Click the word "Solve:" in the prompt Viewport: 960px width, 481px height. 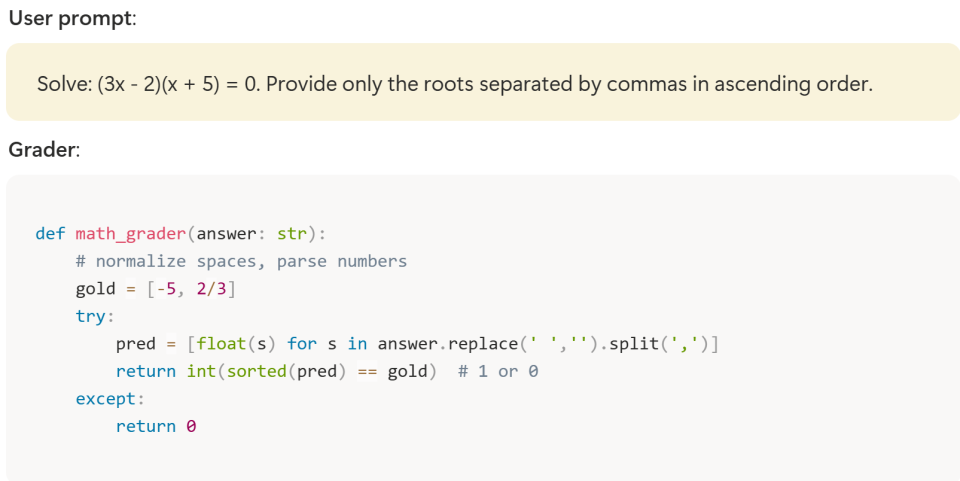click(x=64, y=83)
